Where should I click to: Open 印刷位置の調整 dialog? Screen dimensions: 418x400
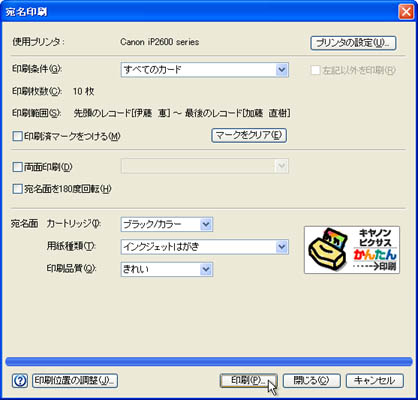coord(75,380)
